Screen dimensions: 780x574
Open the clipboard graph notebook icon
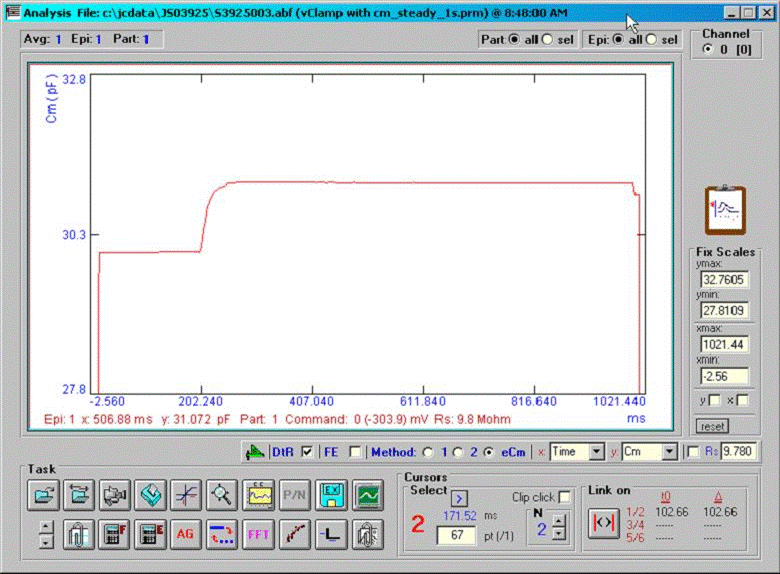pos(725,209)
